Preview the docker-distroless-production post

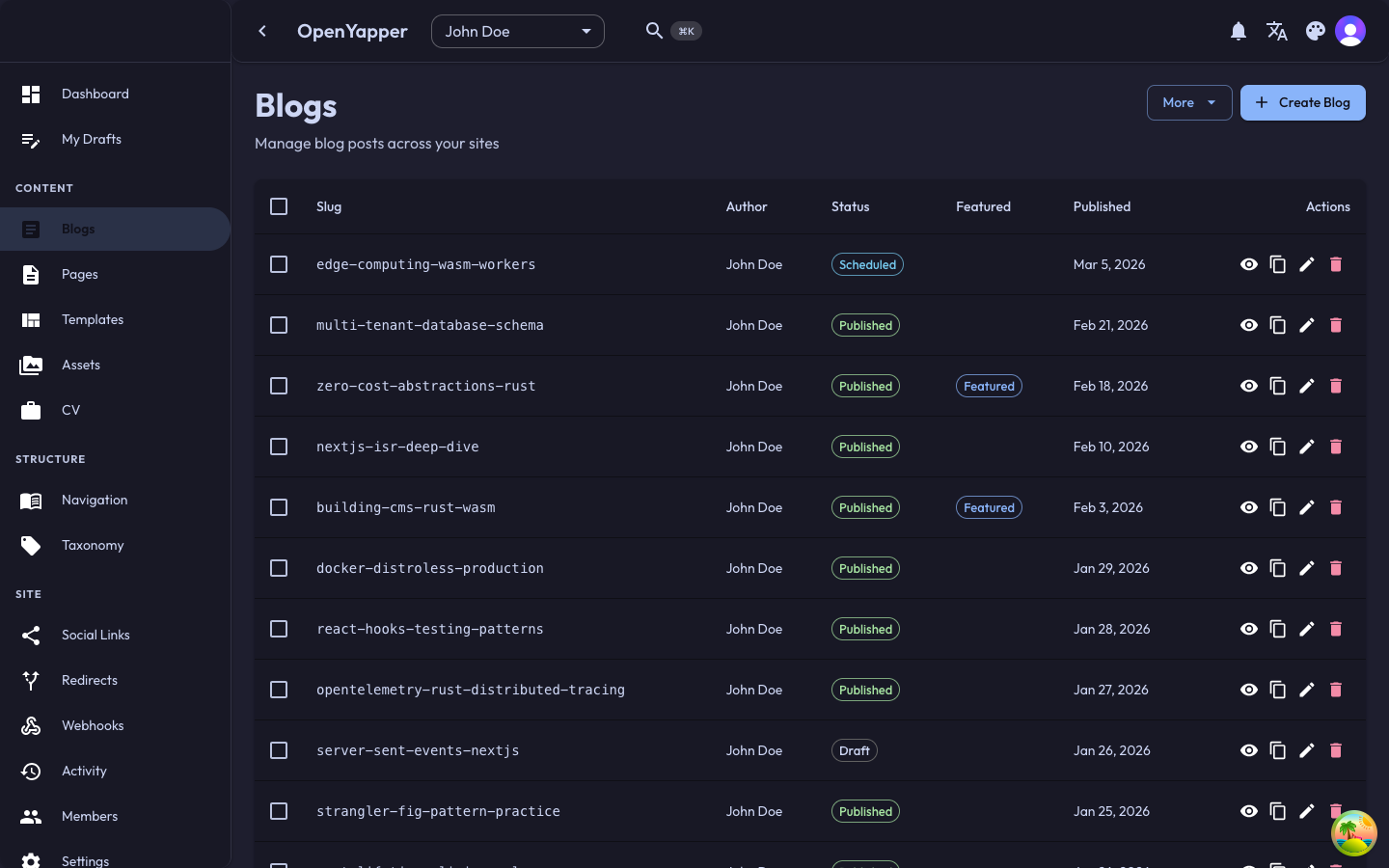click(x=1249, y=568)
